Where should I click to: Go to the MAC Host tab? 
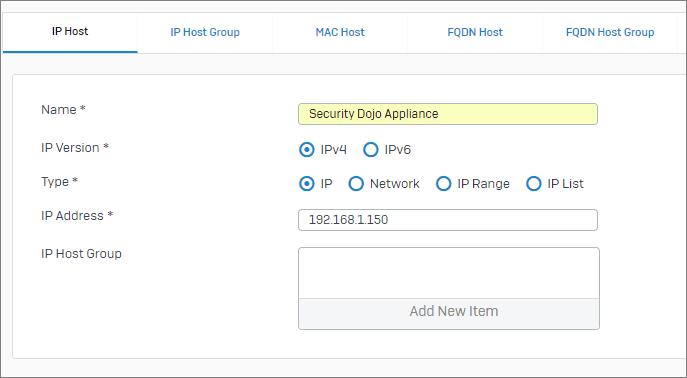coord(340,32)
